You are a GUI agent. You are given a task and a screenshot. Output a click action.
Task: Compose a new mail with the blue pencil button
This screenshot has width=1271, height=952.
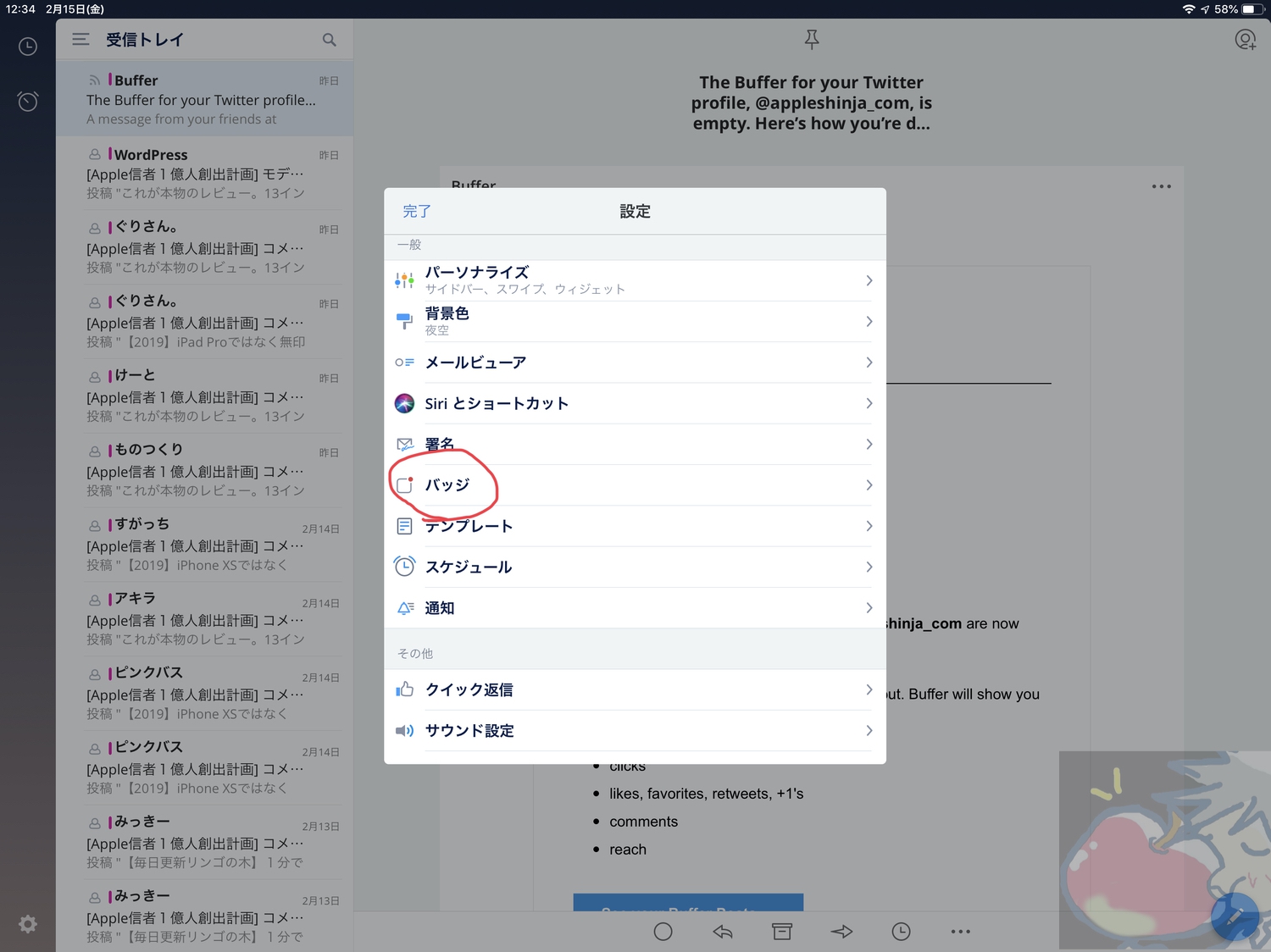click(1235, 916)
